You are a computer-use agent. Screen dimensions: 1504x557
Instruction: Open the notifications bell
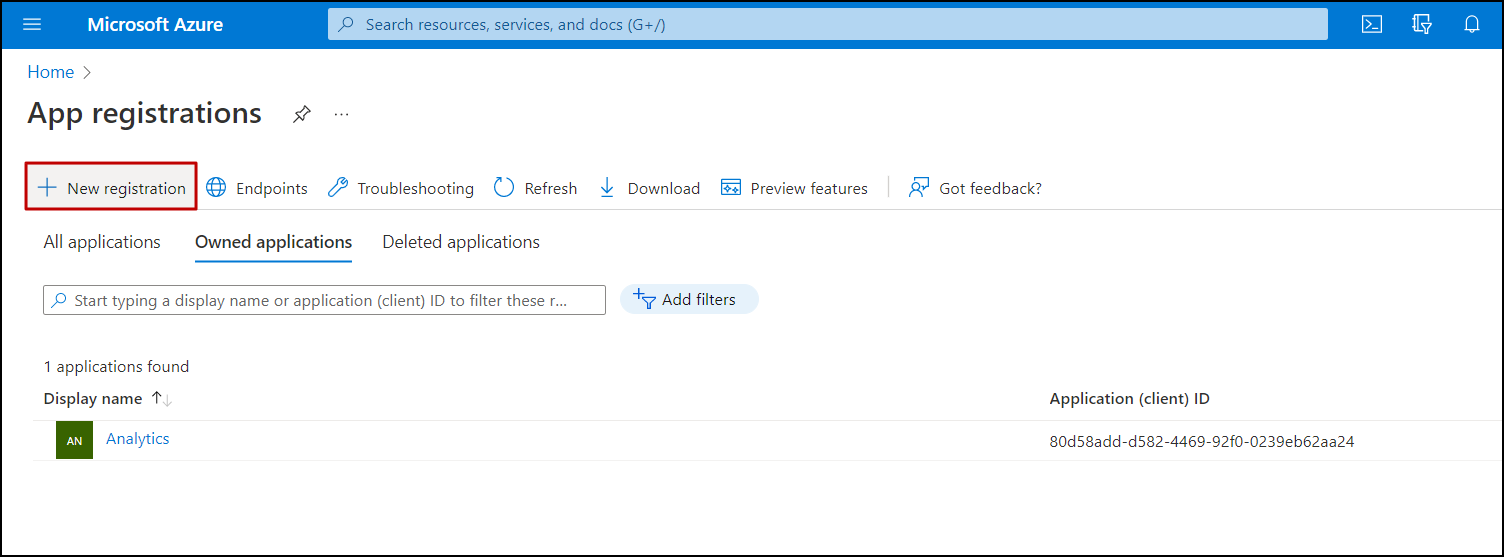coord(1472,24)
